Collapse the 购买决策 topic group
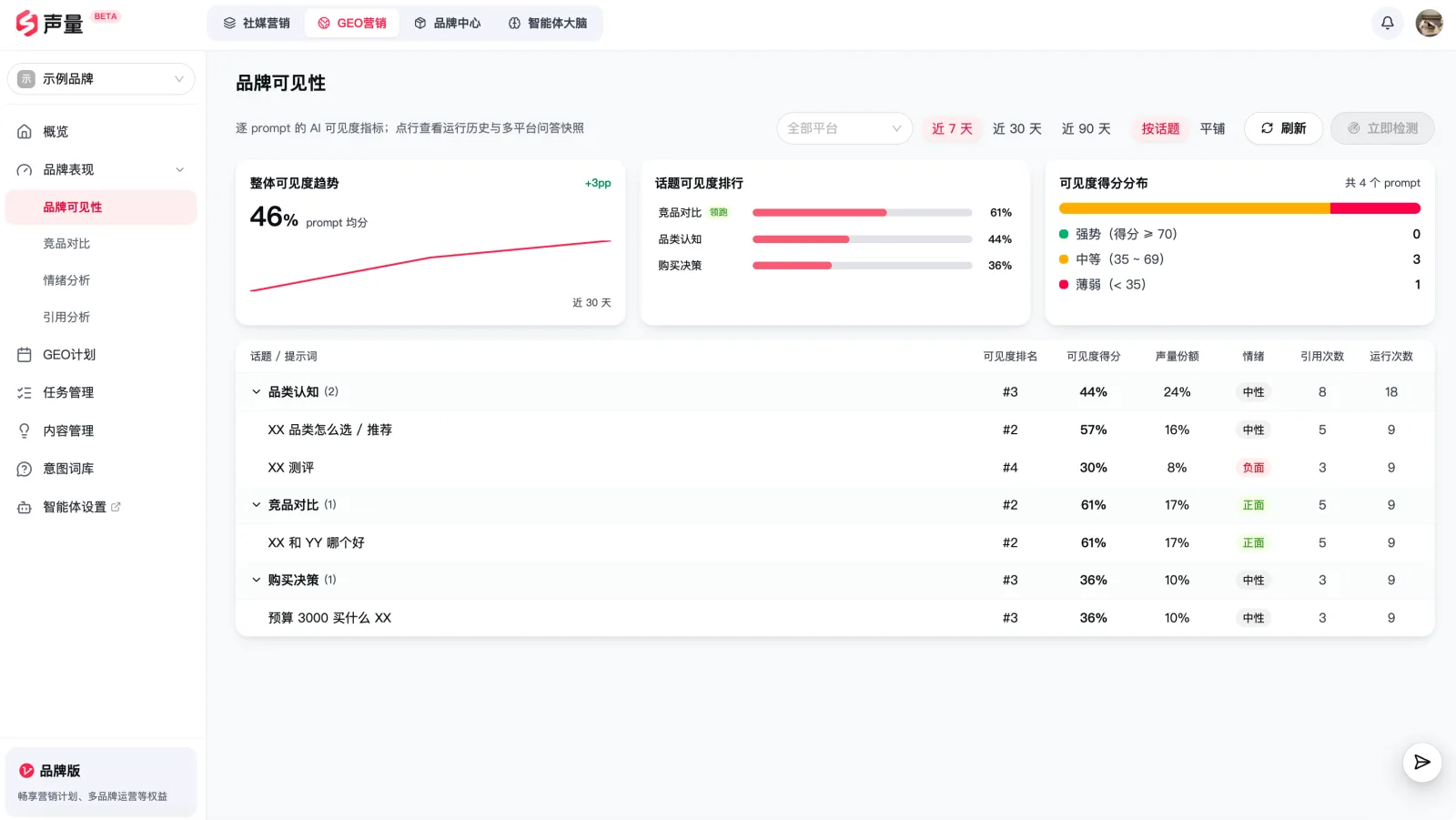The height and width of the screenshot is (820, 1456). (x=257, y=580)
